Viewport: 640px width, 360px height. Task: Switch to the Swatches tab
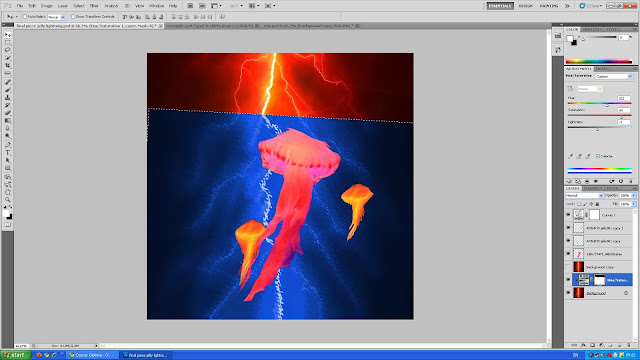pyautogui.click(x=592, y=29)
